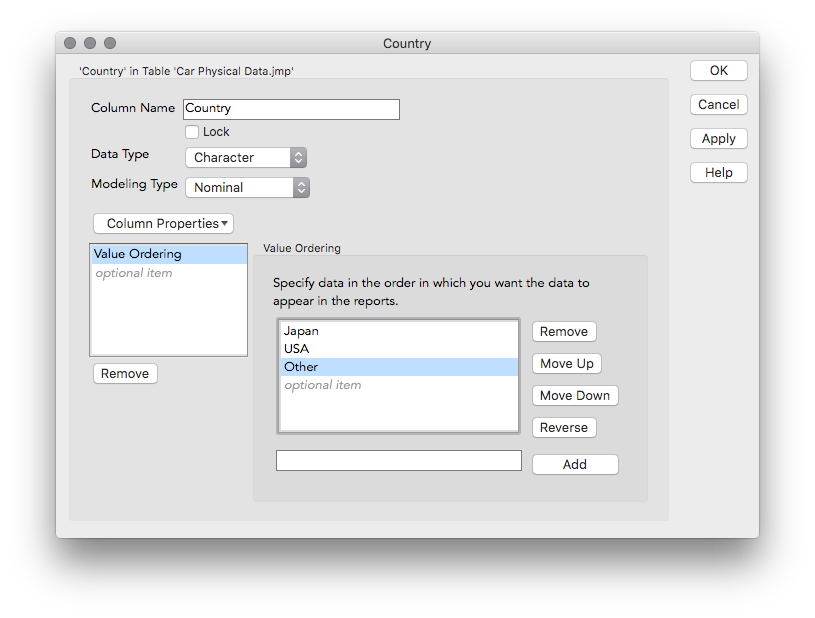Click the new value text field
Screen dimensions: 815x618
(x=399, y=461)
